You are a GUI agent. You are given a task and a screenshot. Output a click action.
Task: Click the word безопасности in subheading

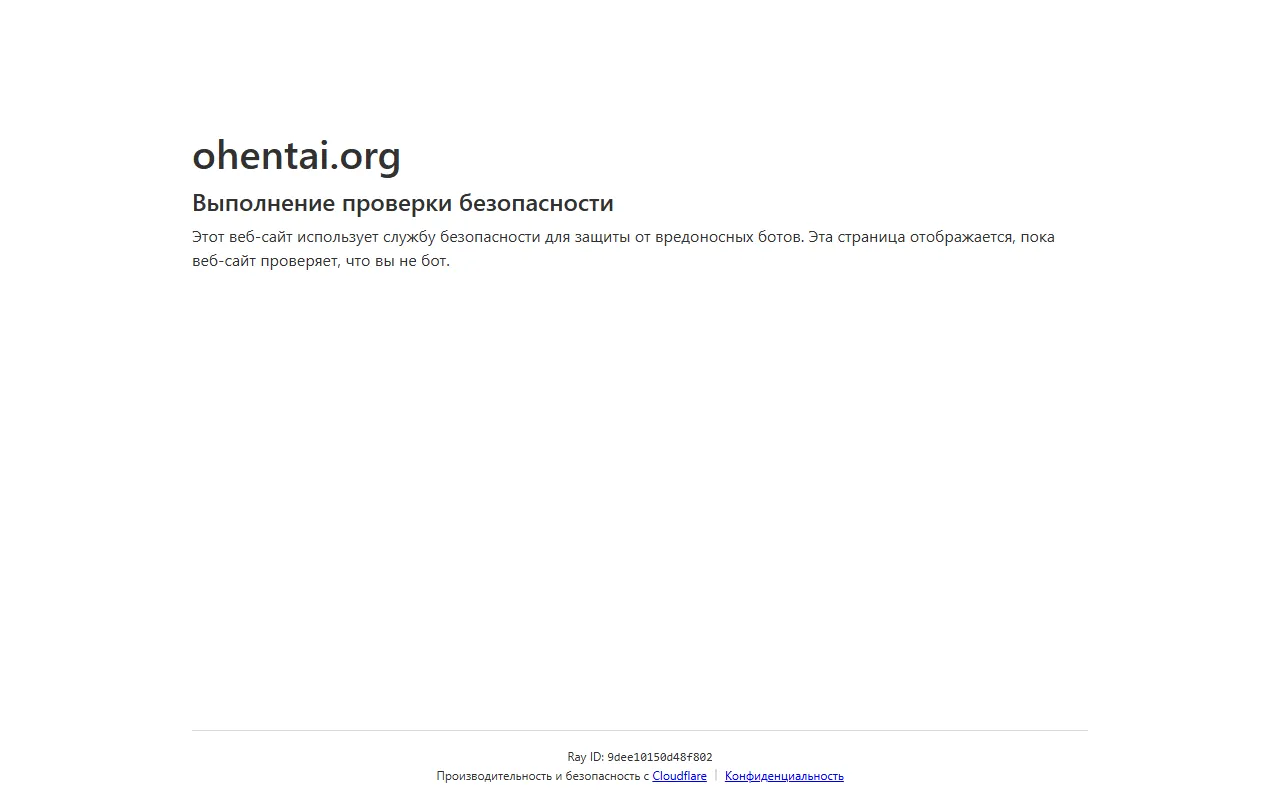click(536, 203)
